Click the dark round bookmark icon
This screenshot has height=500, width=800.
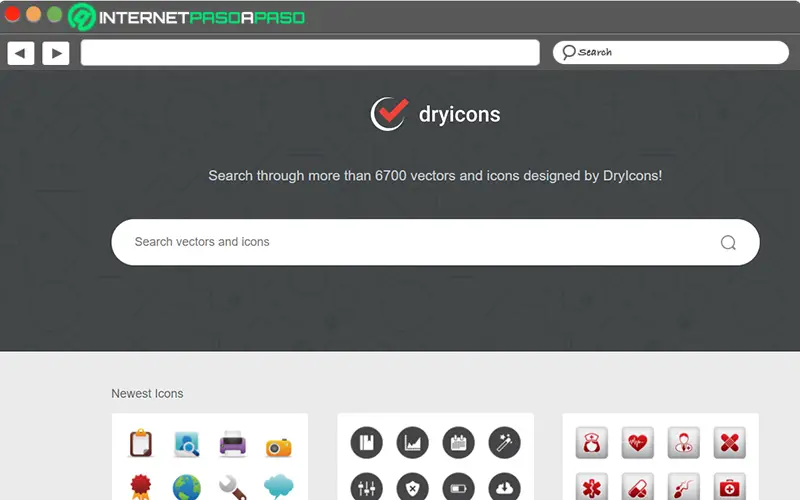(x=366, y=442)
